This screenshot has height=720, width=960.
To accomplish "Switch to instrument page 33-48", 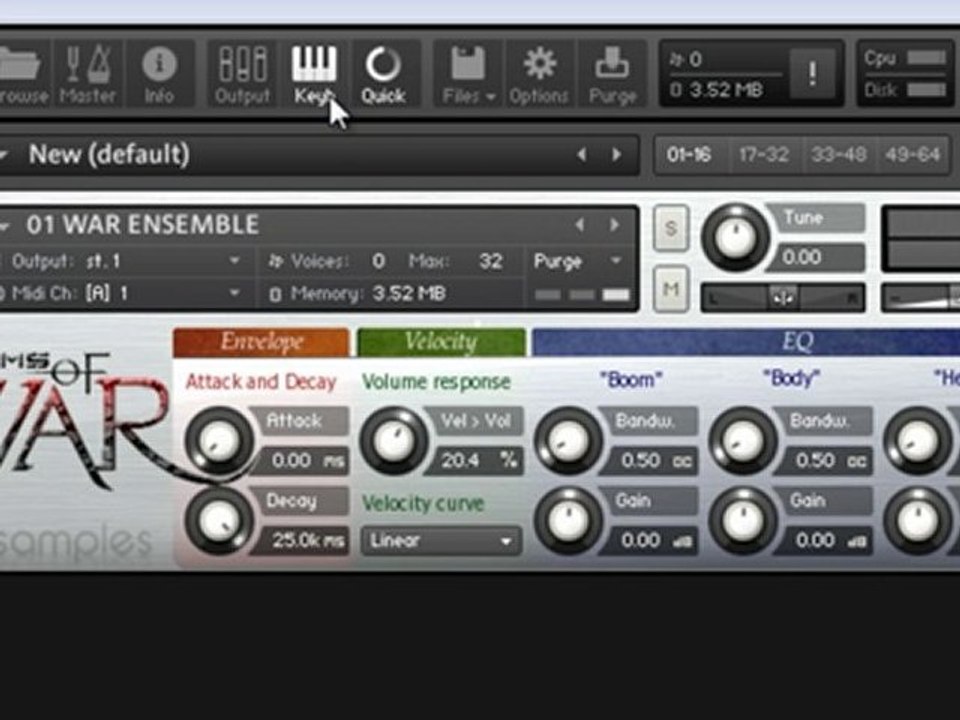I will (839, 154).
